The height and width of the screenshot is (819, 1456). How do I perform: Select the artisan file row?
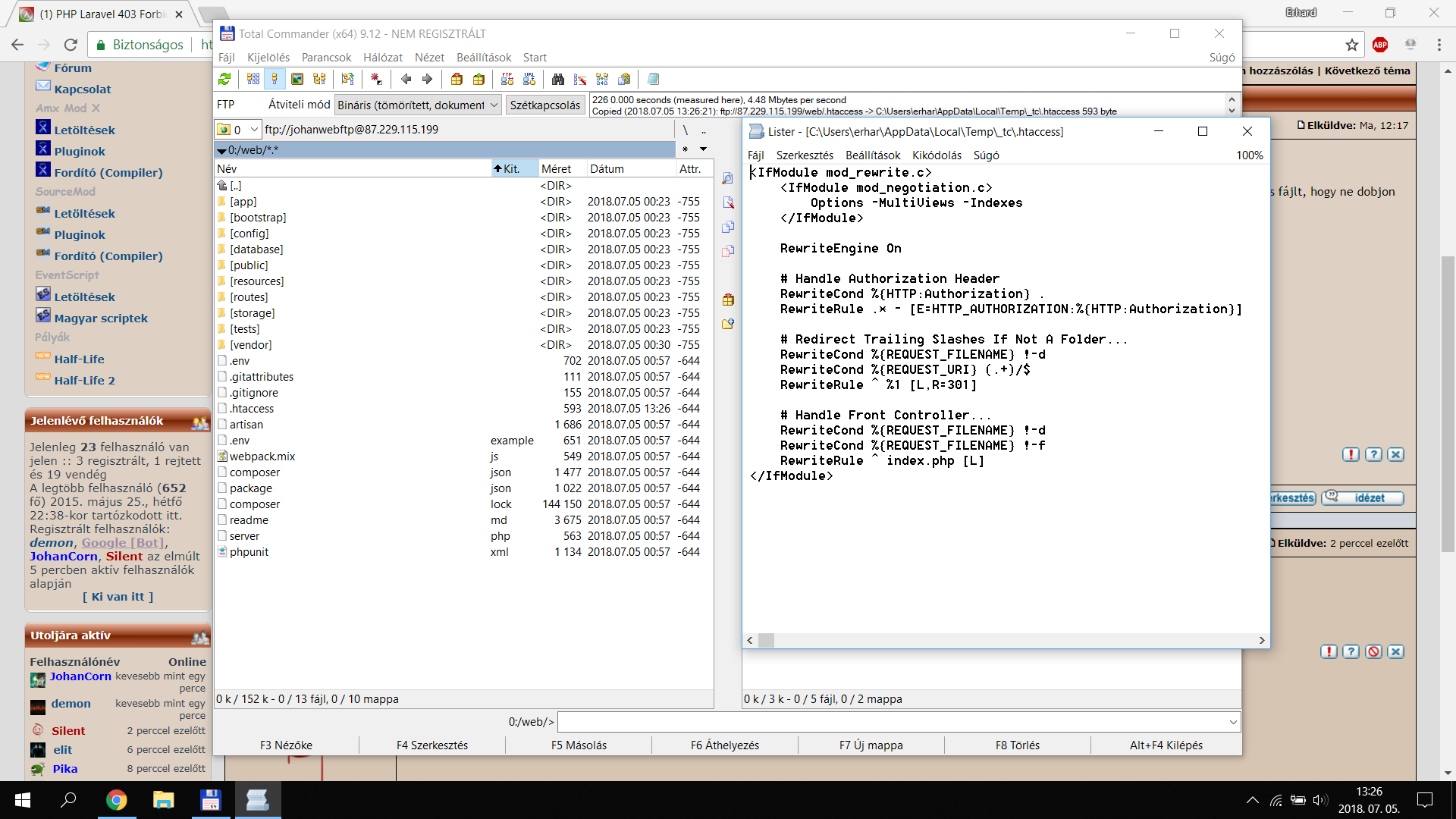463,425
